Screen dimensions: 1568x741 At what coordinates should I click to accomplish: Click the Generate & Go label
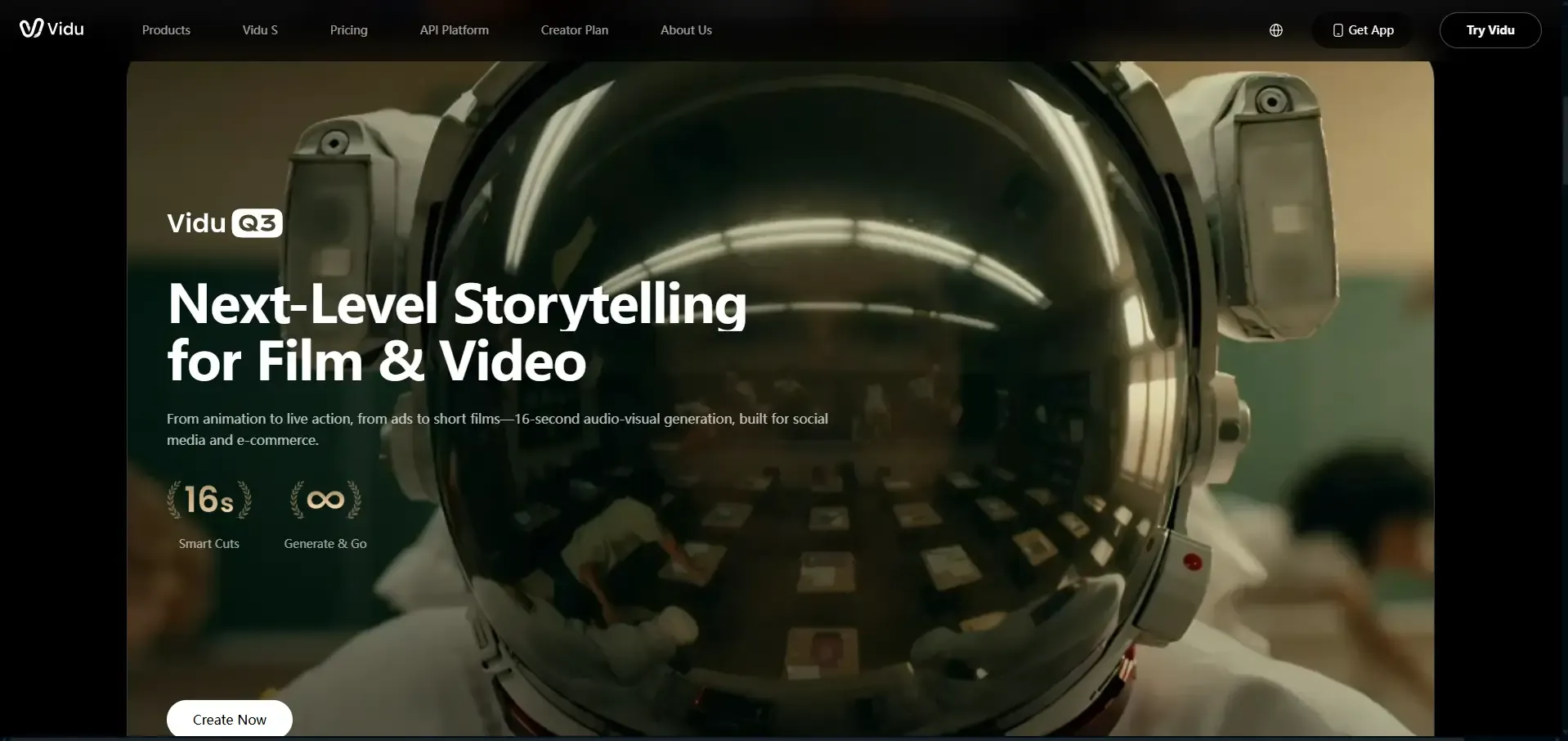tap(325, 544)
